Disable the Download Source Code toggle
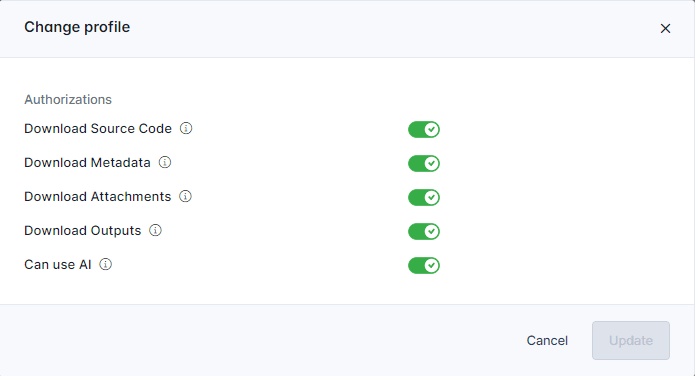 click(x=424, y=129)
